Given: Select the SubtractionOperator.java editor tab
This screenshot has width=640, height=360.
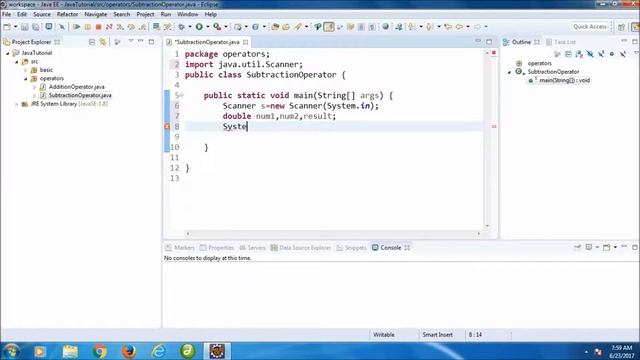Looking at the screenshot, I should coord(207,42).
